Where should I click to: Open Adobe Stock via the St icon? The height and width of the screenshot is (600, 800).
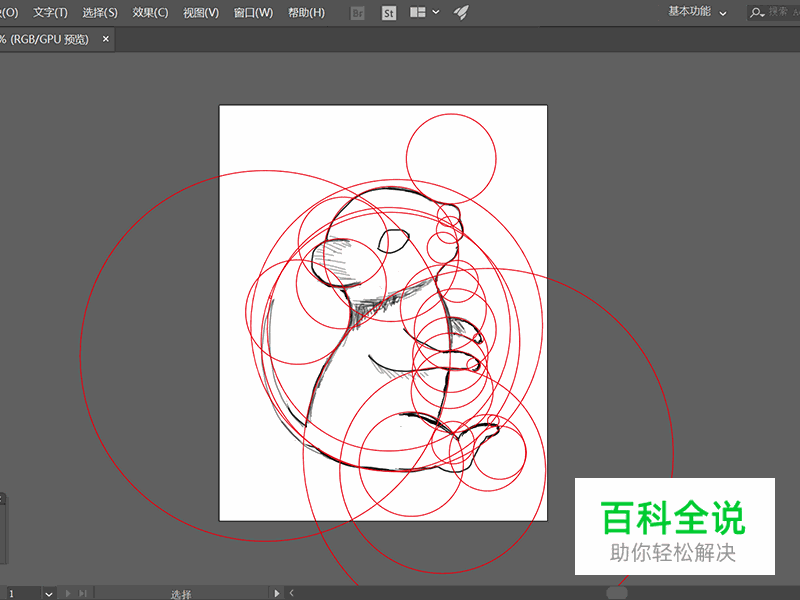point(388,12)
